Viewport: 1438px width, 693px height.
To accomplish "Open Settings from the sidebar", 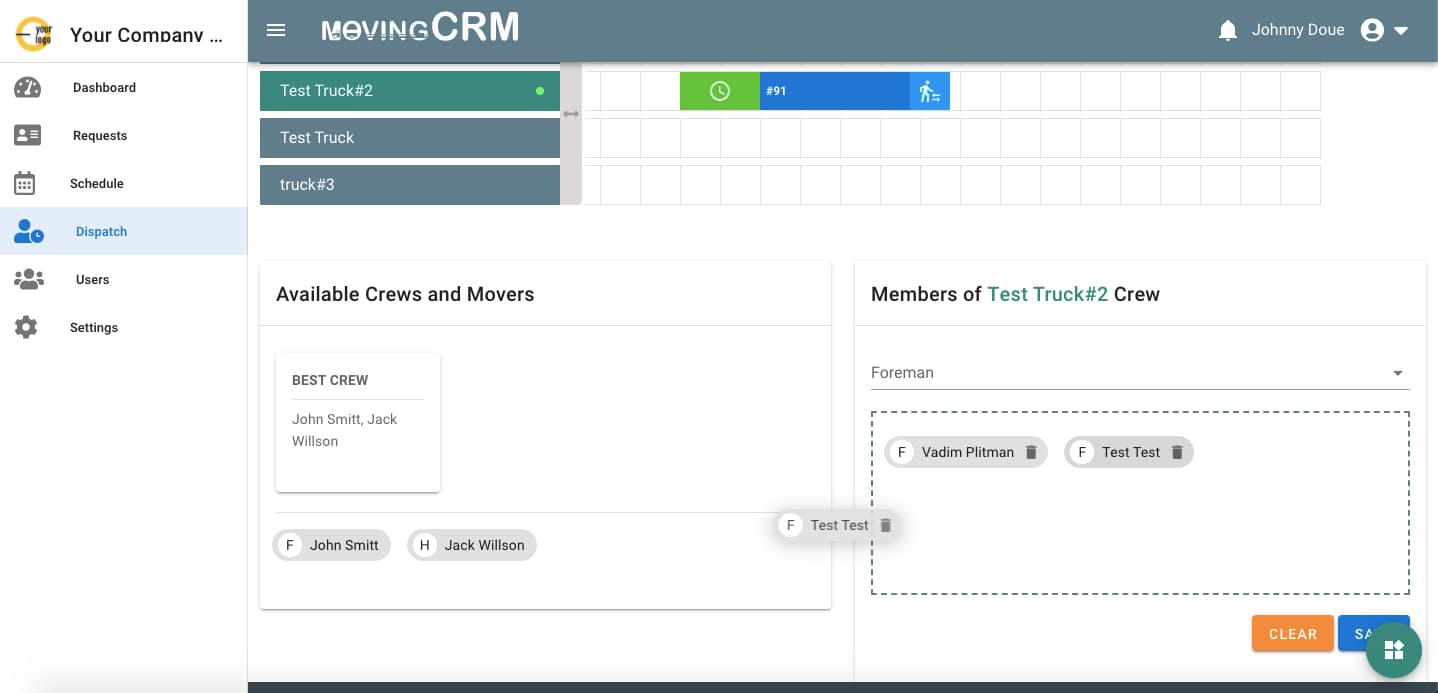I will tap(94, 328).
